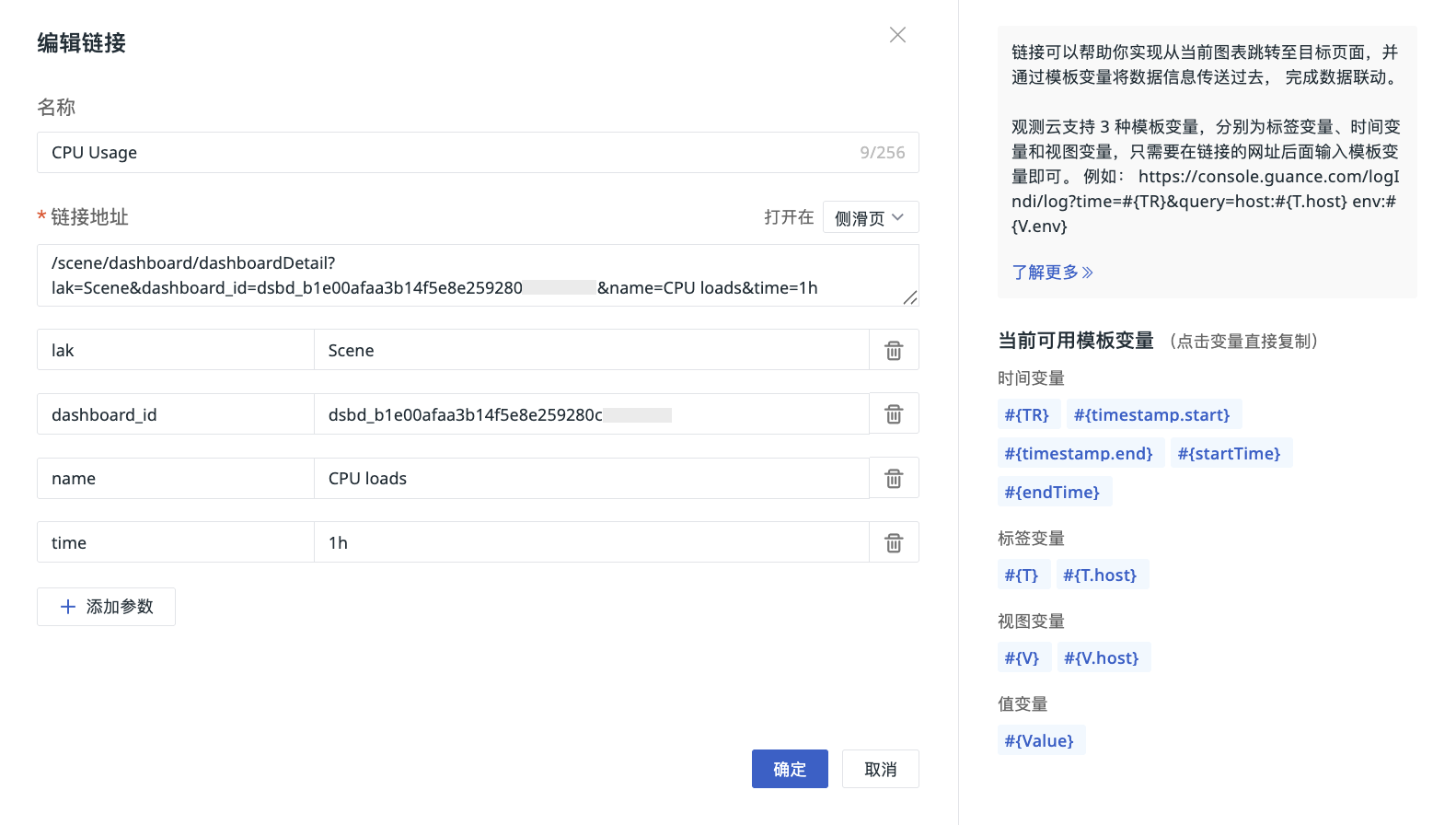The width and height of the screenshot is (1456, 825).
Task: Edit the dashboard_id key field
Action: coord(176,414)
